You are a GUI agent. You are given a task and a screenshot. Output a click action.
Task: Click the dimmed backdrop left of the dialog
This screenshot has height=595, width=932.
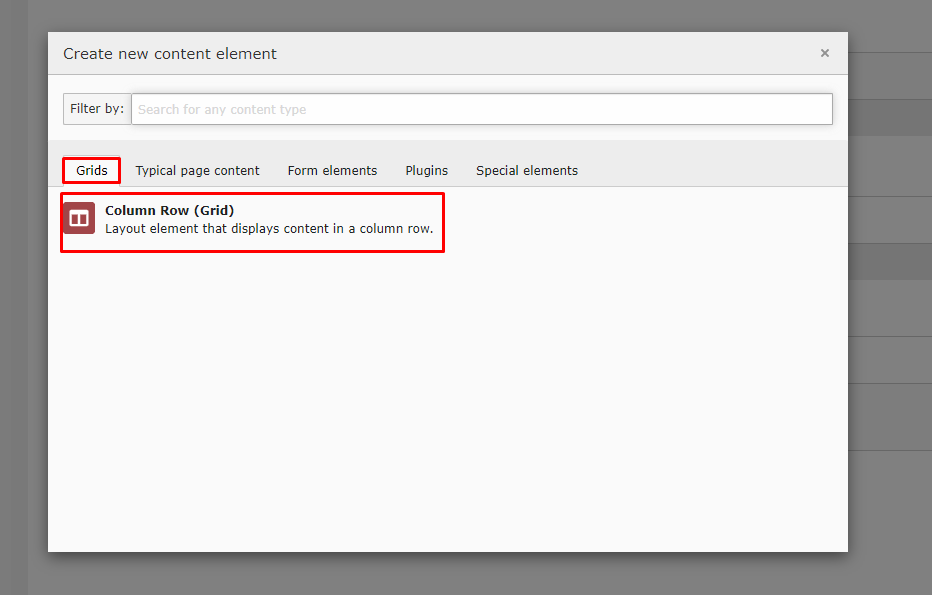point(23,300)
